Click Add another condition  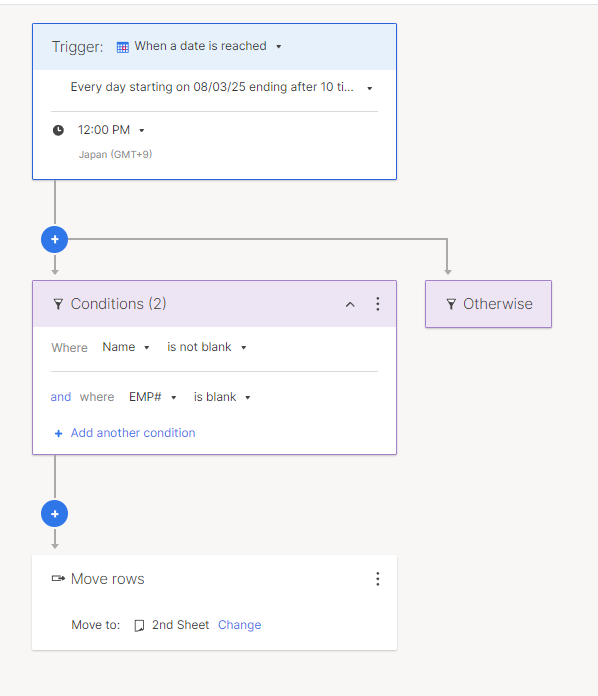coord(125,433)
